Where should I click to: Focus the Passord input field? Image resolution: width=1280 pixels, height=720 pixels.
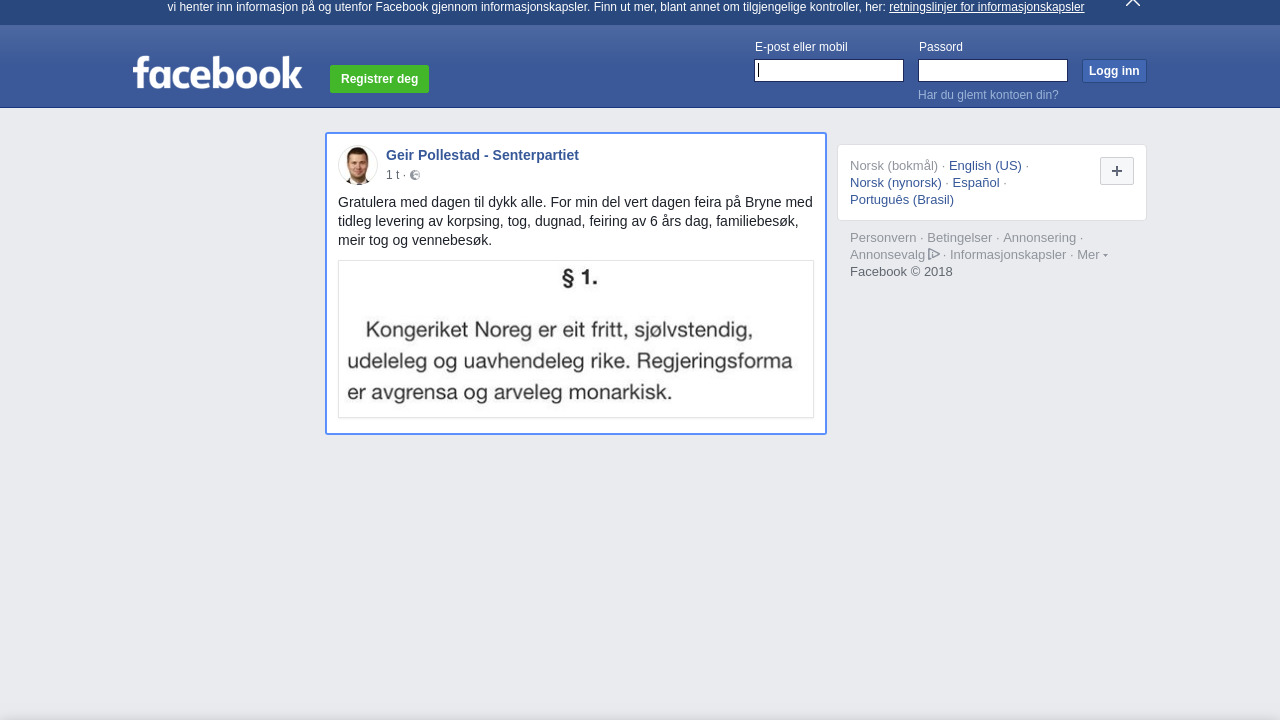(x=993, y=70)
